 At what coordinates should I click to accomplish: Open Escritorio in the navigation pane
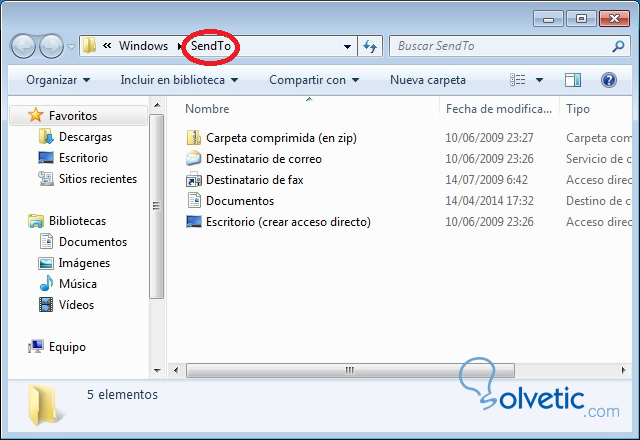tap(83, 158)
